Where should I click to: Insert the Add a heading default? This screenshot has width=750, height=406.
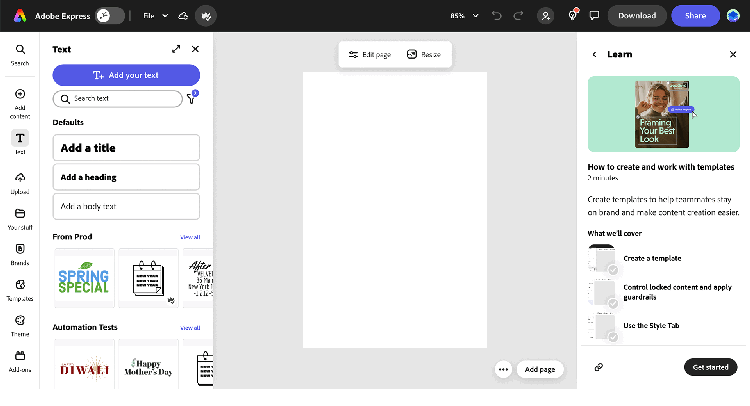pos(126,177)
